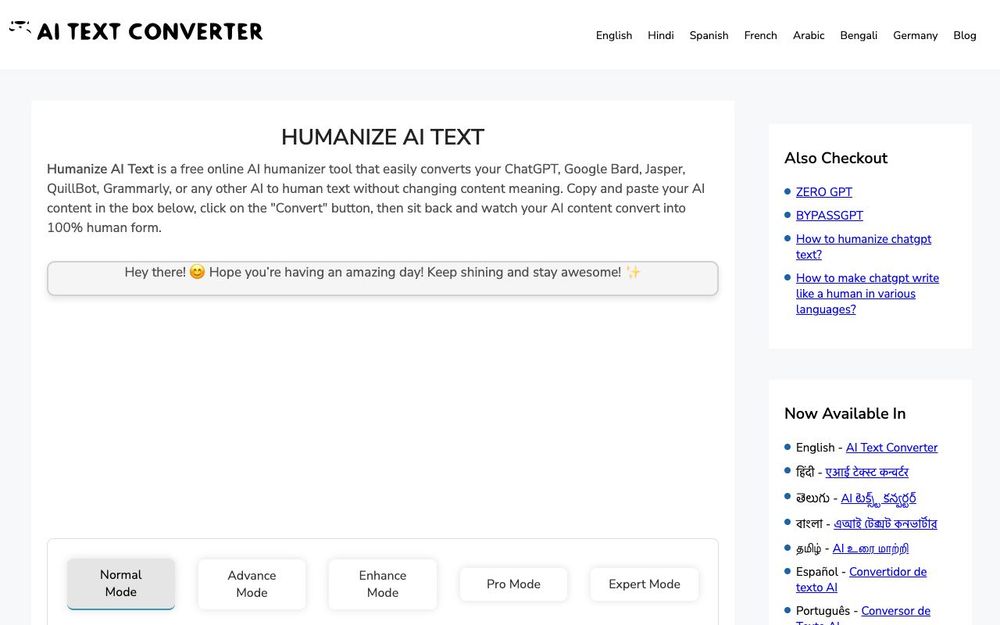This screenshot has height=625, width=1000.
Task: Activate Pro Mode
Action: (x=513, y=583)
